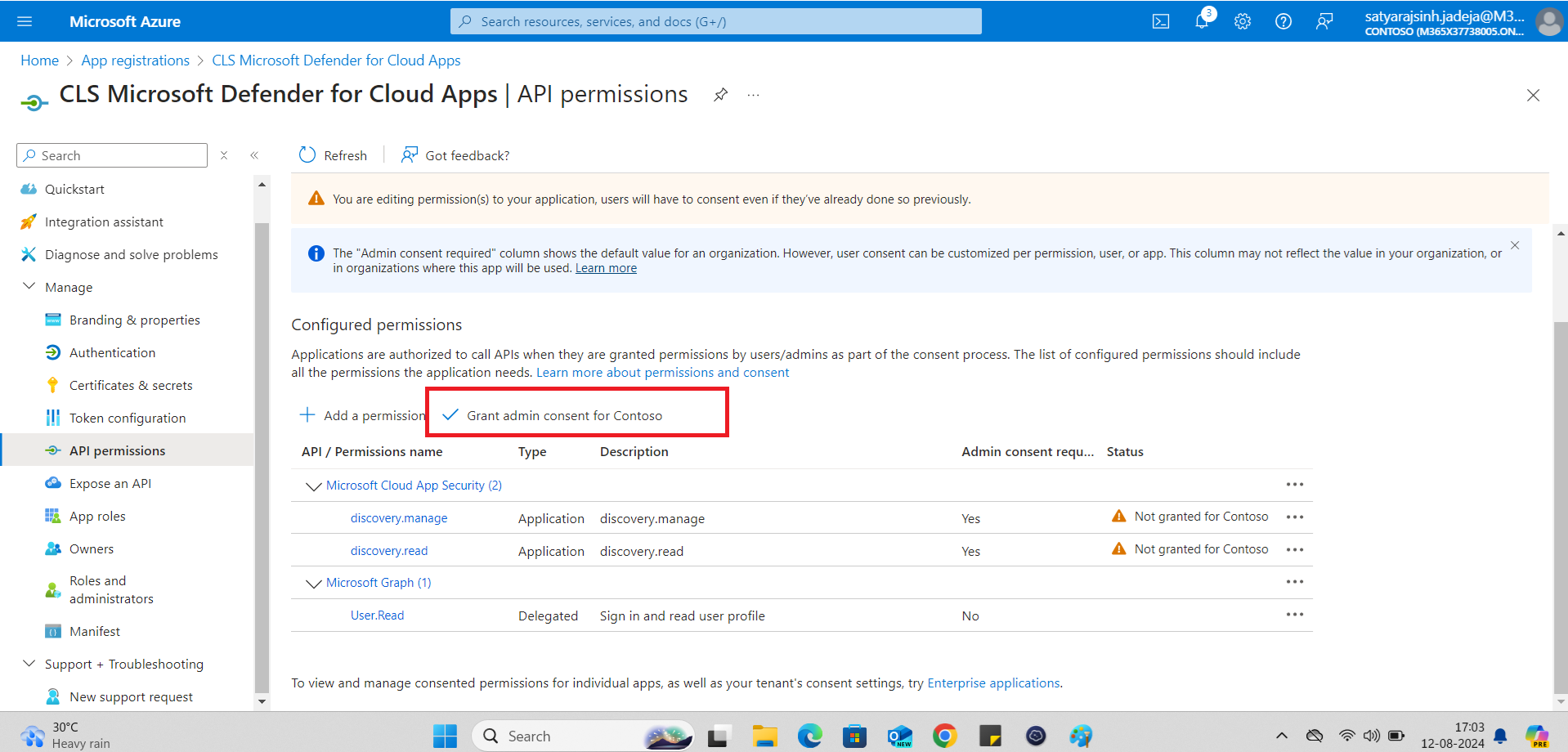The image size is (1568, 752).
Task: Open options for the discovery.read permission row
Action: coord(1295,550)
